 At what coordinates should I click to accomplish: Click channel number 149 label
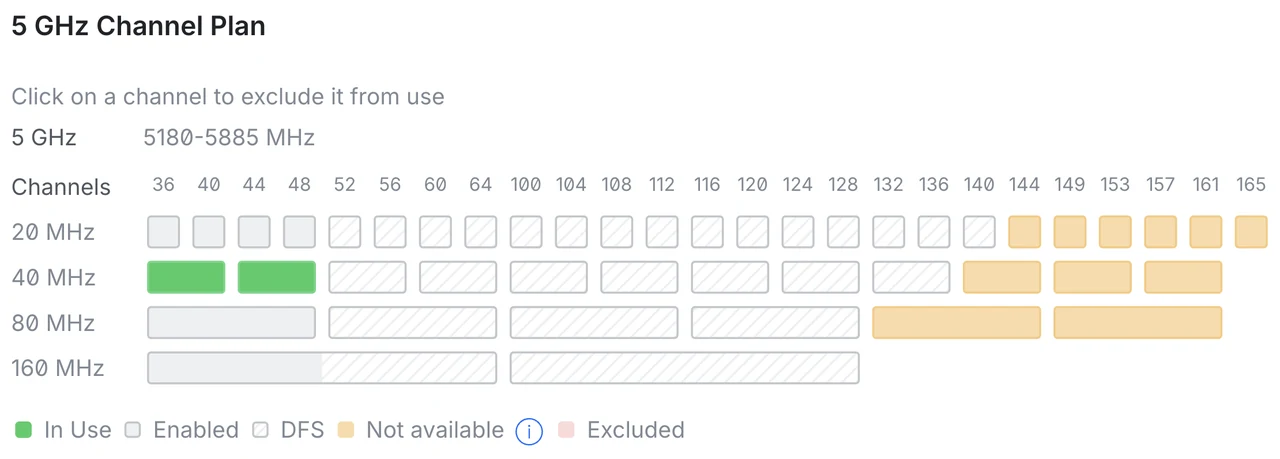[x=1069, y=185]
